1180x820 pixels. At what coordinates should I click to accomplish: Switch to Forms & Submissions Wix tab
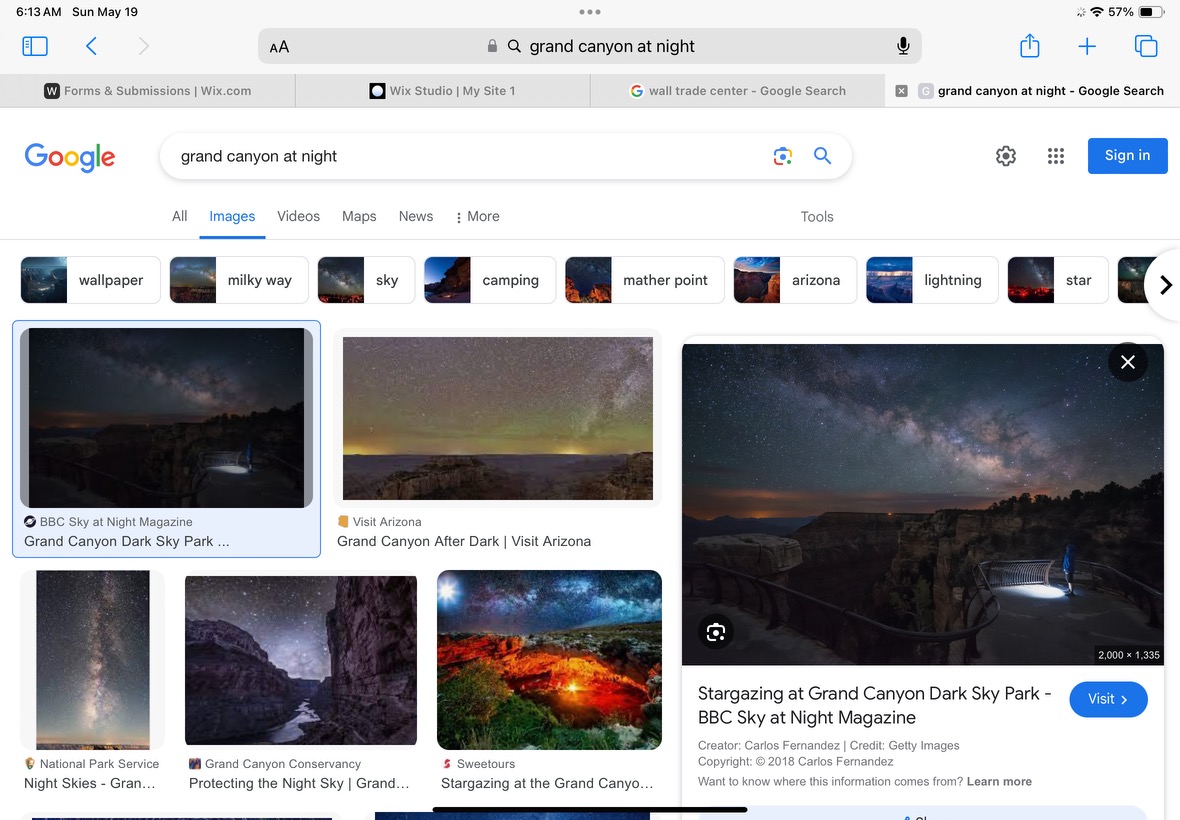(x=148, y=91)
